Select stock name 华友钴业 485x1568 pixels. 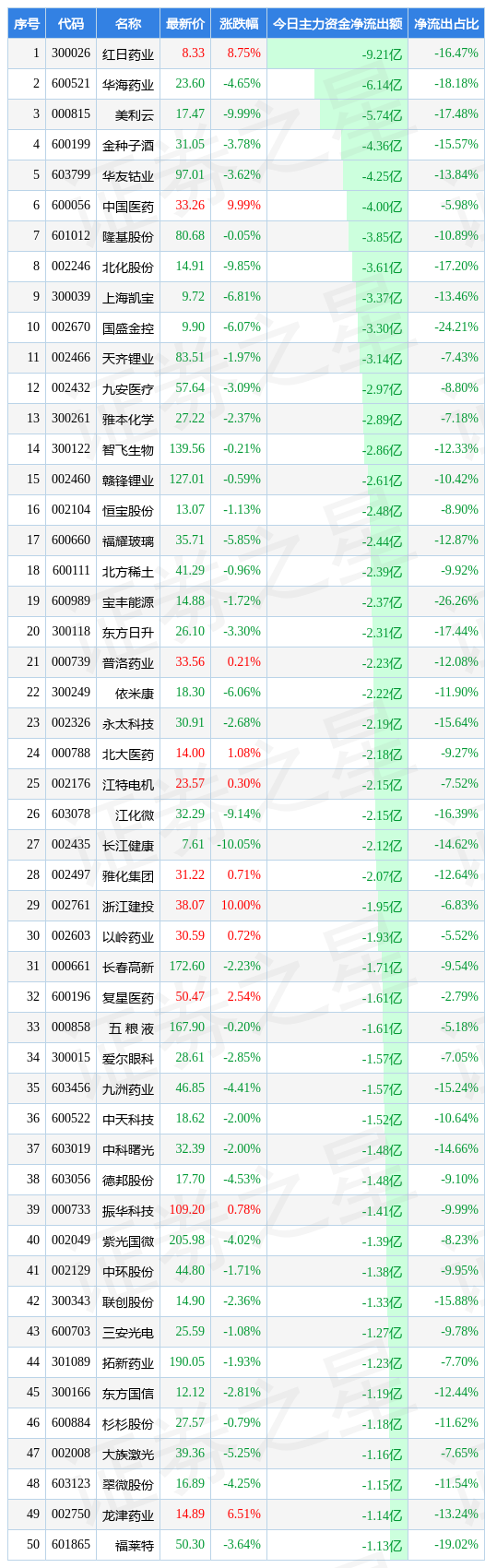tap(128, 176)
